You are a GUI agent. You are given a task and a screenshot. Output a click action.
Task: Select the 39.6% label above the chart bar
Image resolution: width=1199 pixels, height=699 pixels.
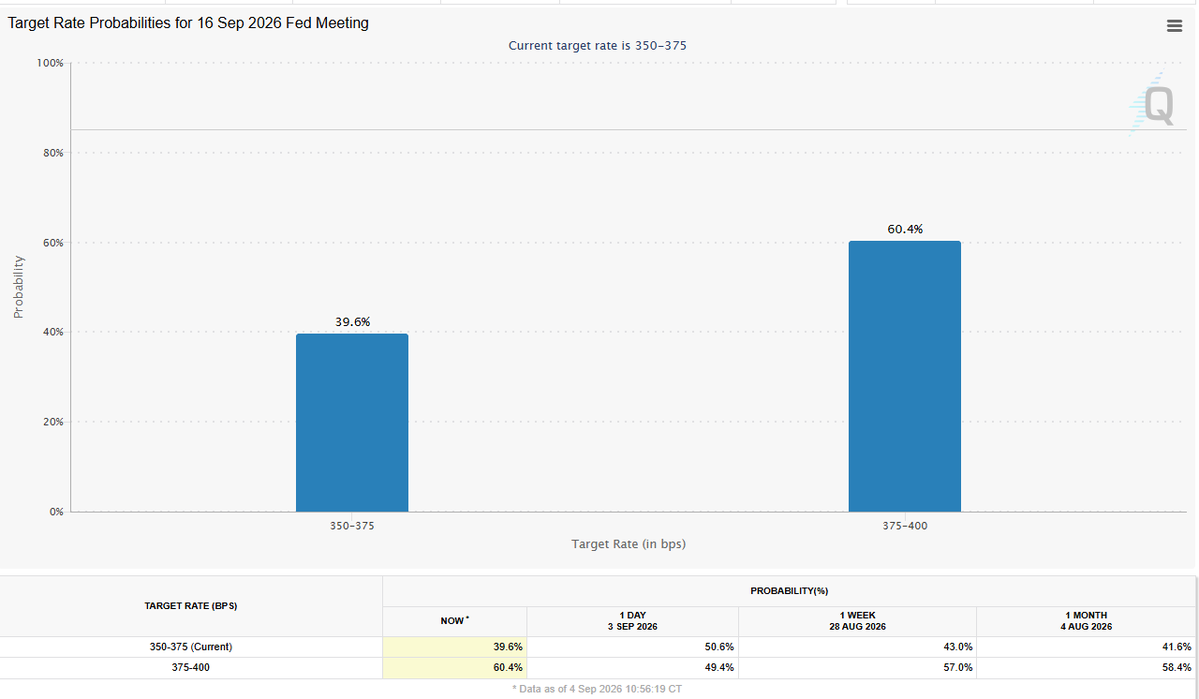tap(353, 322)
